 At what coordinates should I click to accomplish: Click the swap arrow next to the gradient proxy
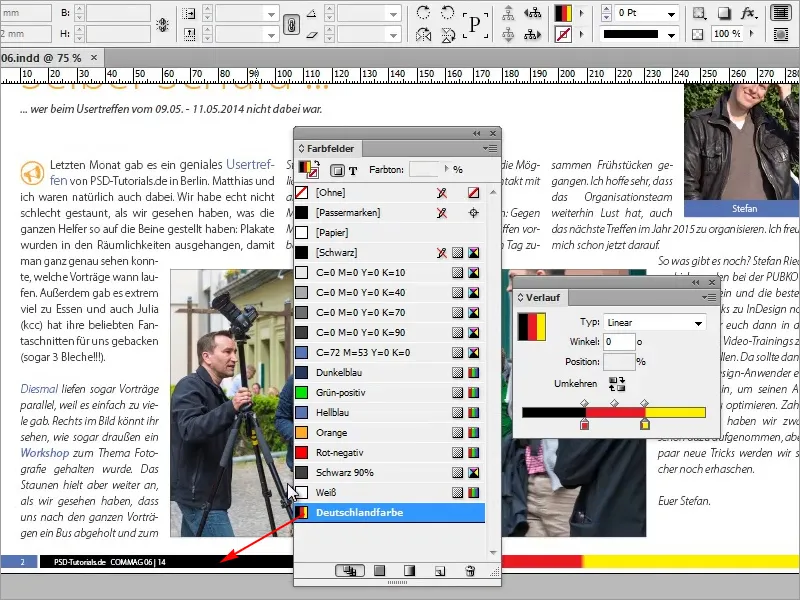pos(318,162)
